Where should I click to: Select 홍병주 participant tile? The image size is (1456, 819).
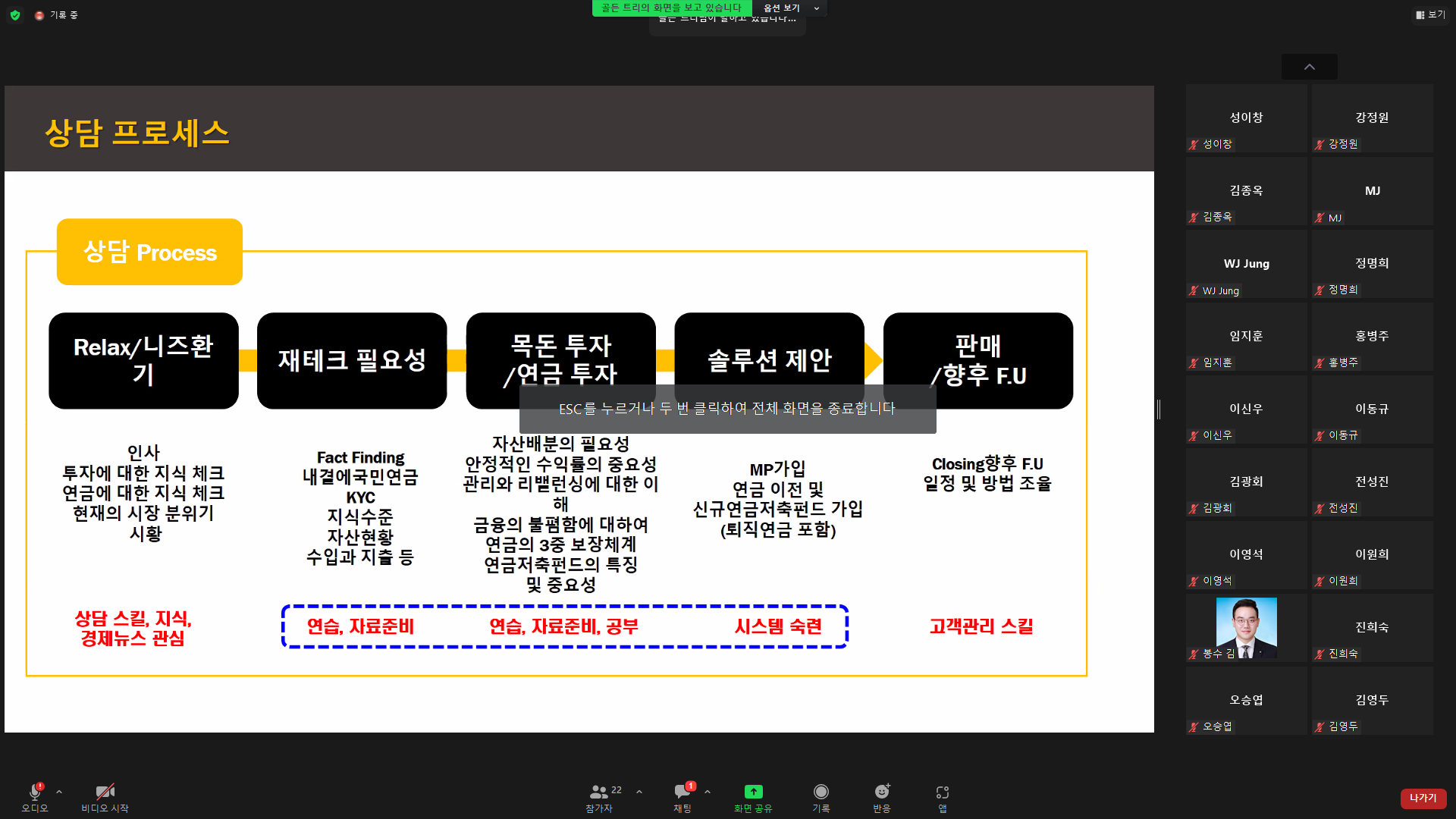pyautogui.click(x=1373, y=337)
